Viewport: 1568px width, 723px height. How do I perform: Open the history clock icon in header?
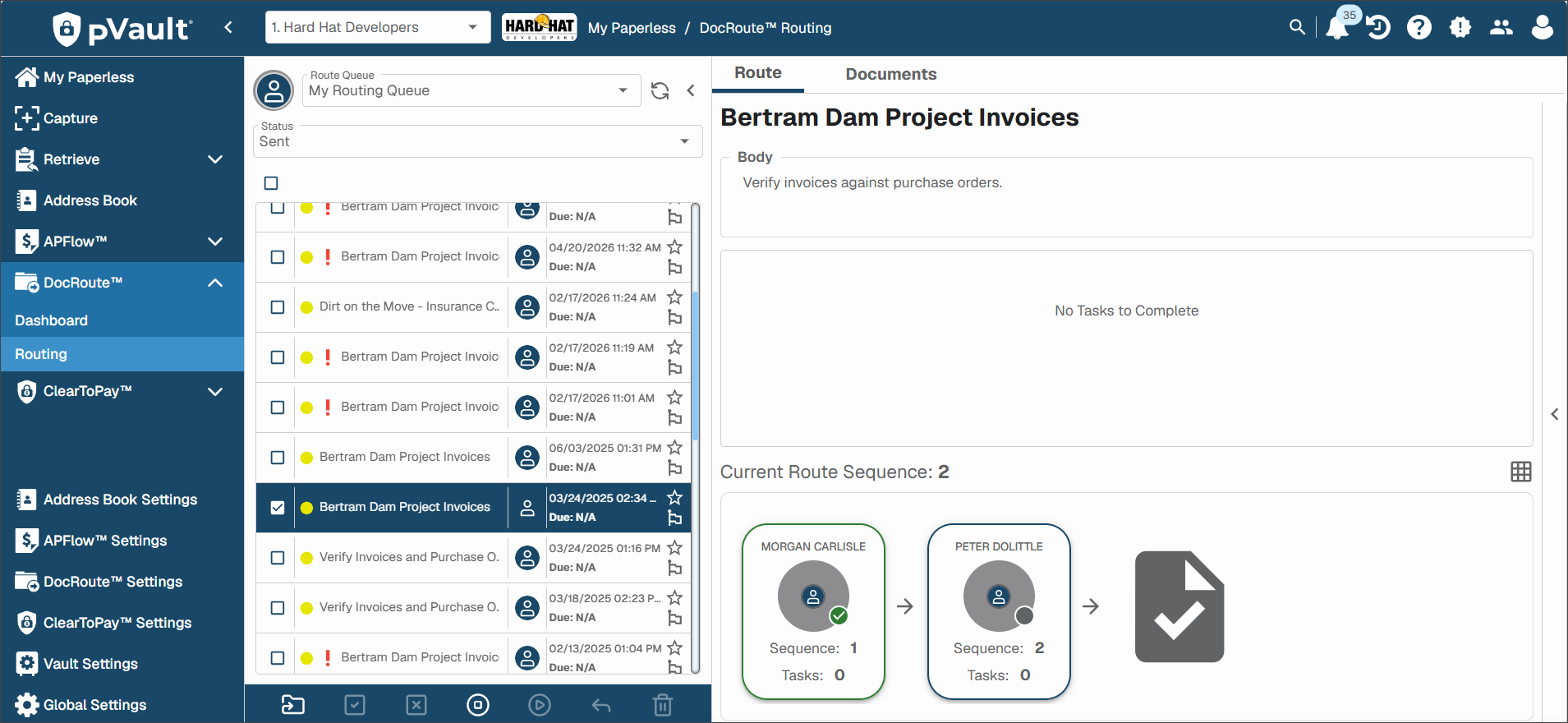coord(1378,28)
